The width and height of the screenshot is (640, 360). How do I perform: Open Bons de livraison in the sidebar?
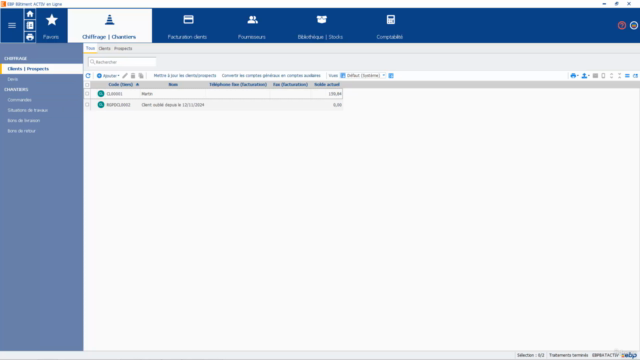(x=24, y=121)
